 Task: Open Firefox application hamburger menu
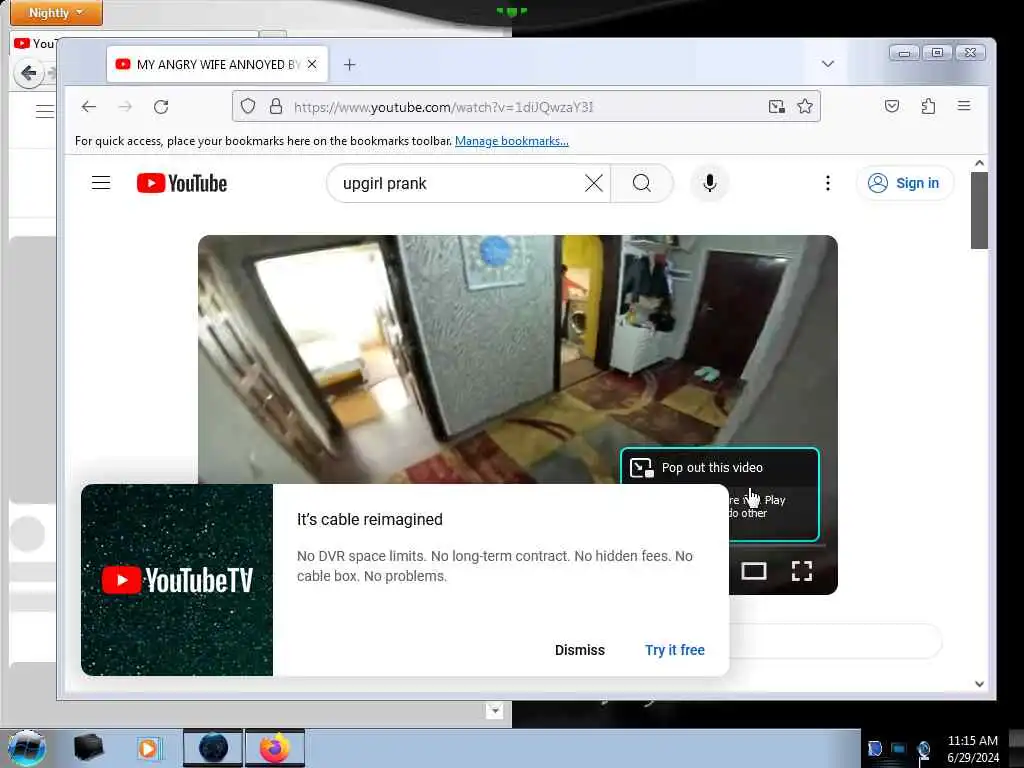[x=964, y=106]
